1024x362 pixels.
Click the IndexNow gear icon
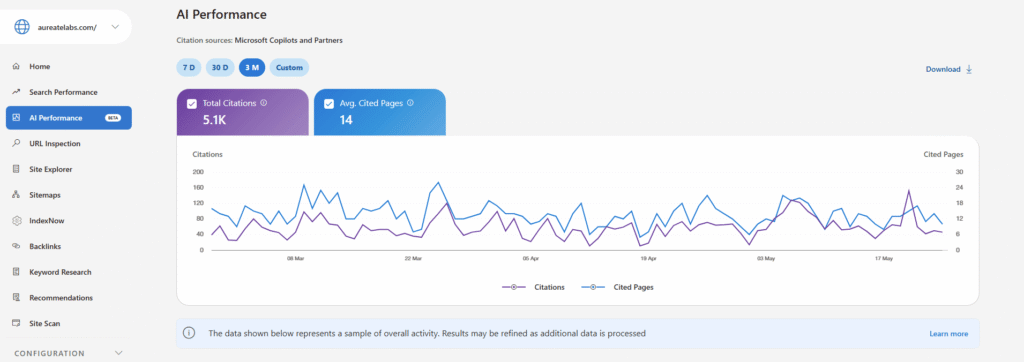pos(16,221)
